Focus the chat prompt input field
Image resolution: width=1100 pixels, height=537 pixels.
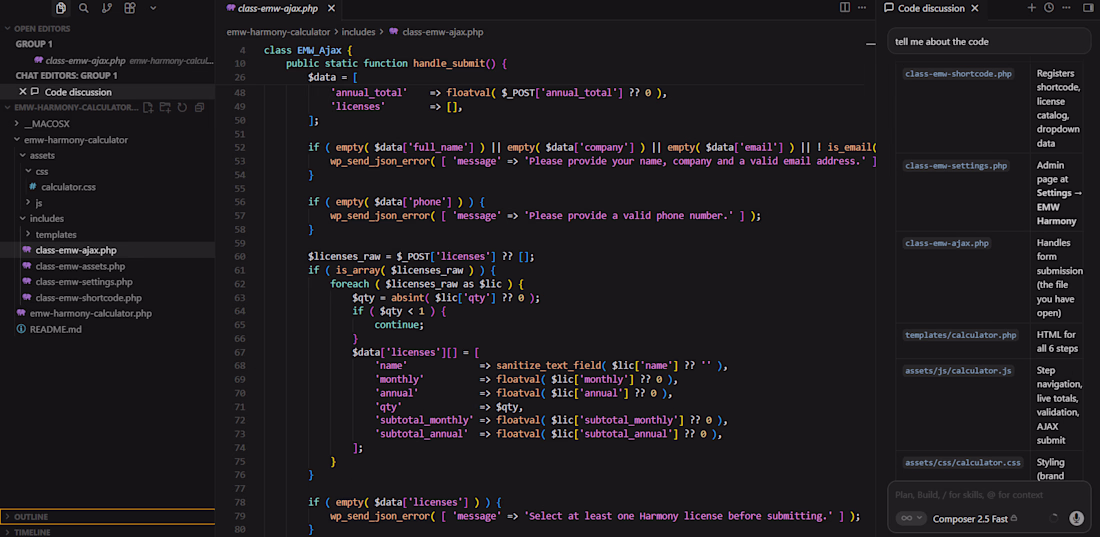989,495
